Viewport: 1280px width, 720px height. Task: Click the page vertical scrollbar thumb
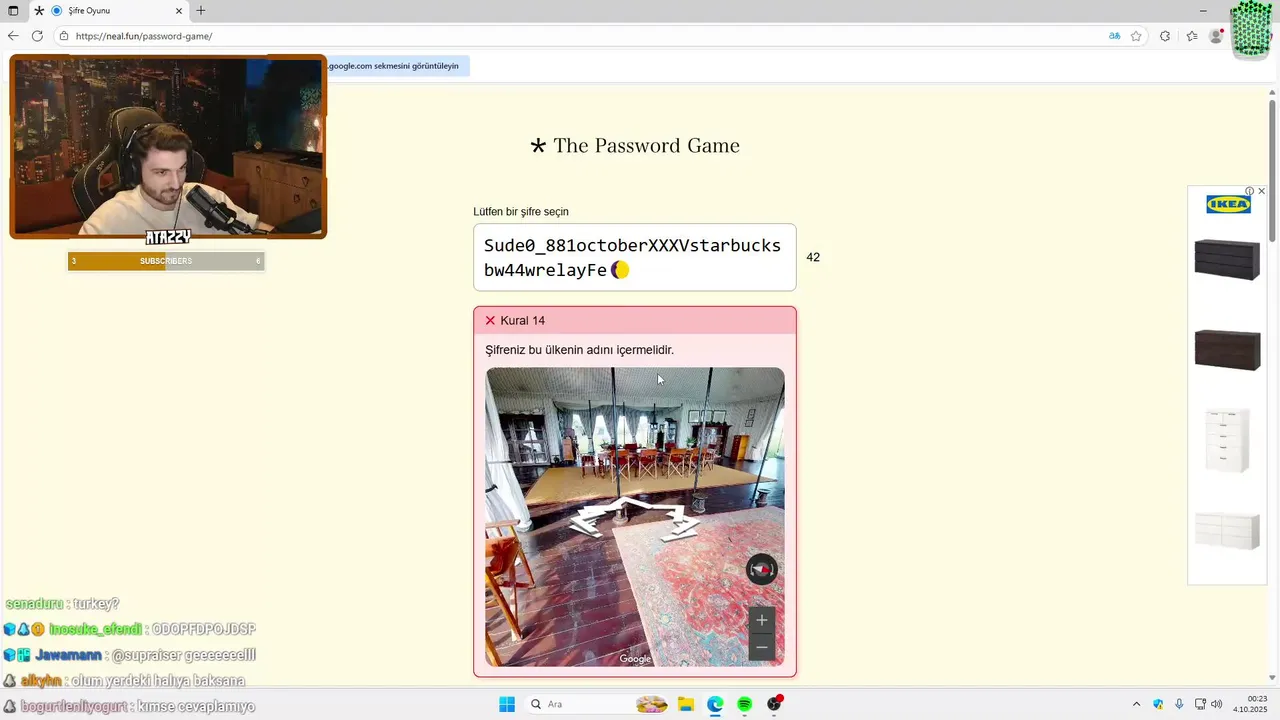[1272, 170]
